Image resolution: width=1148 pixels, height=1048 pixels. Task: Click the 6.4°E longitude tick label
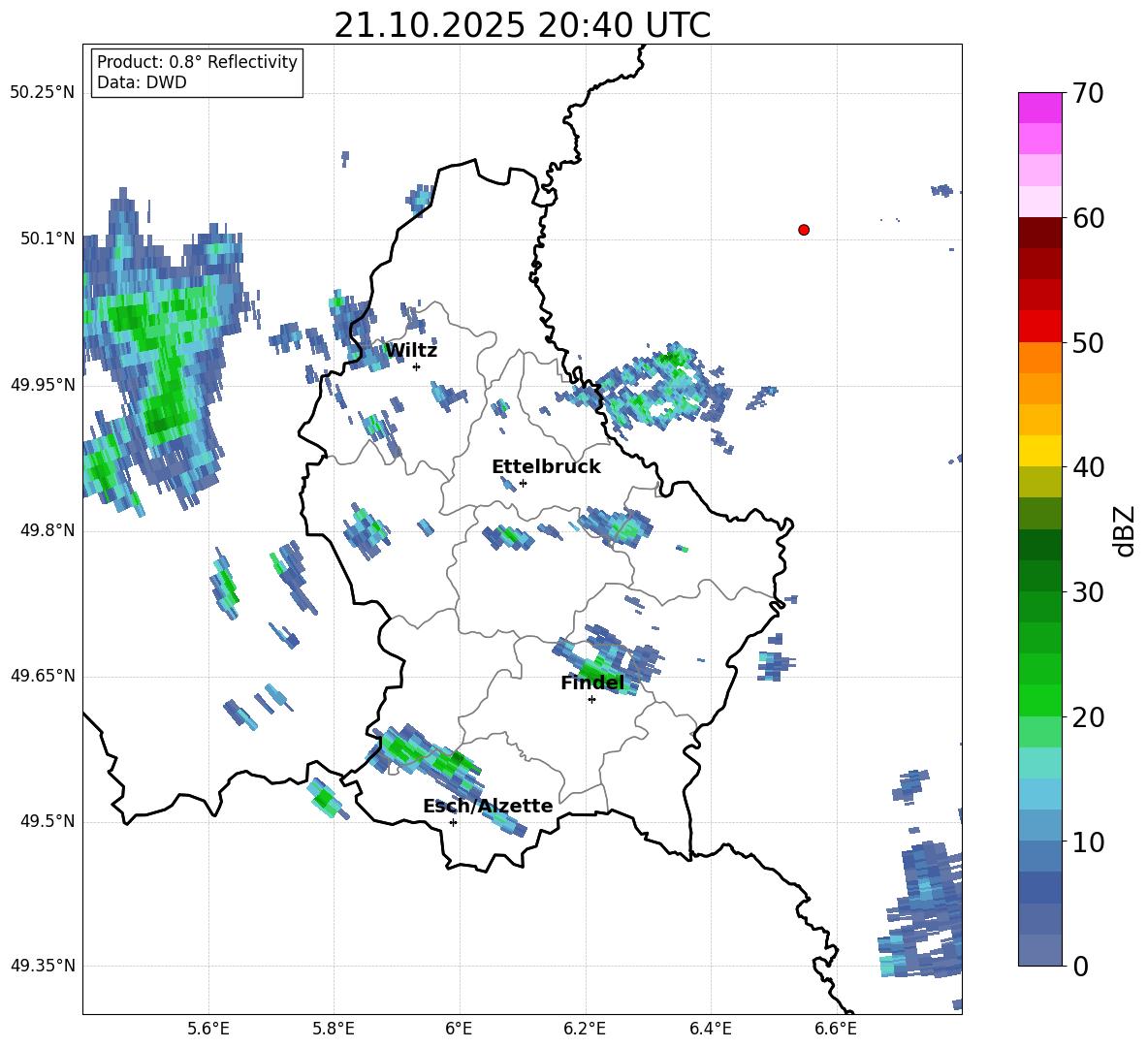[710, 1029]
